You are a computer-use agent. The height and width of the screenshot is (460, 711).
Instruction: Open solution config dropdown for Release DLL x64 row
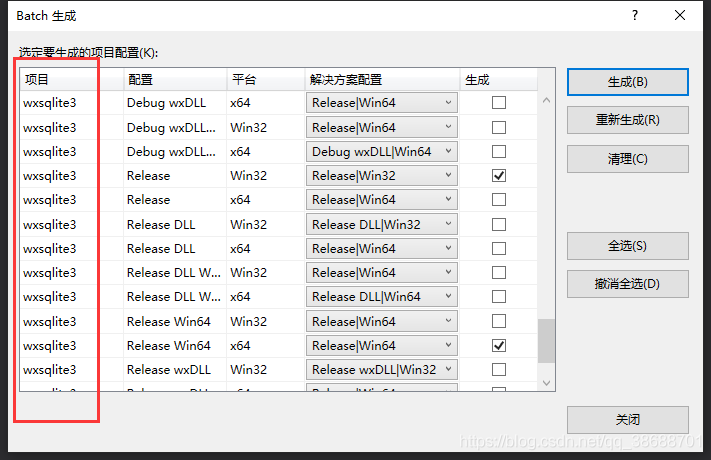point(382,249)
